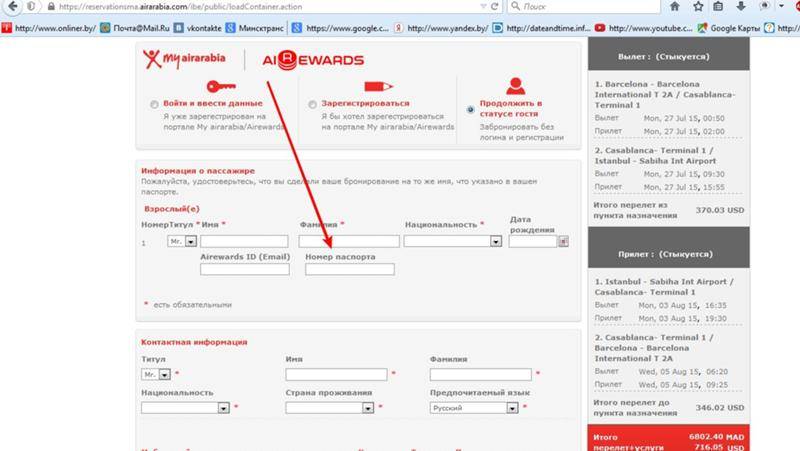Open Предпочитаемый язык dropdown
Image resolution: width=800 pixels, height=451 pixels.
click(x=474, y=408)
